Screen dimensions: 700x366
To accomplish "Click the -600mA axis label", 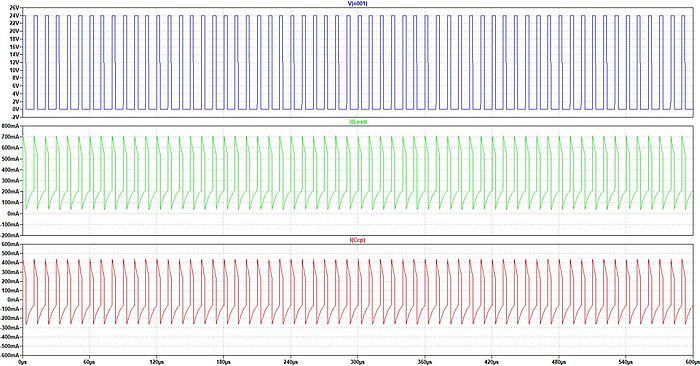I will point(10,355).
